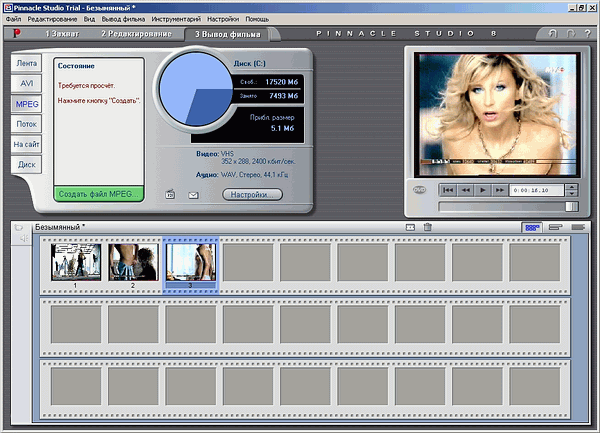Open the Инструментарий menu
600x433 pixels.
176,19
